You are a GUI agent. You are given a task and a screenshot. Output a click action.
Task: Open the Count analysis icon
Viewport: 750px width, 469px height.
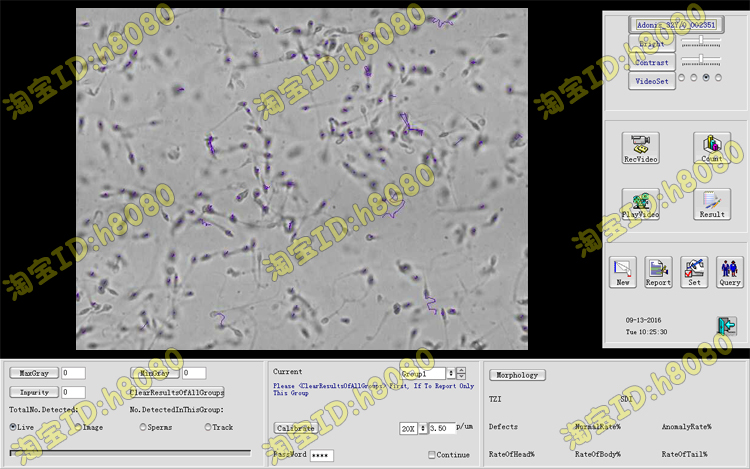pyautogui.click(x=712, y=148)
